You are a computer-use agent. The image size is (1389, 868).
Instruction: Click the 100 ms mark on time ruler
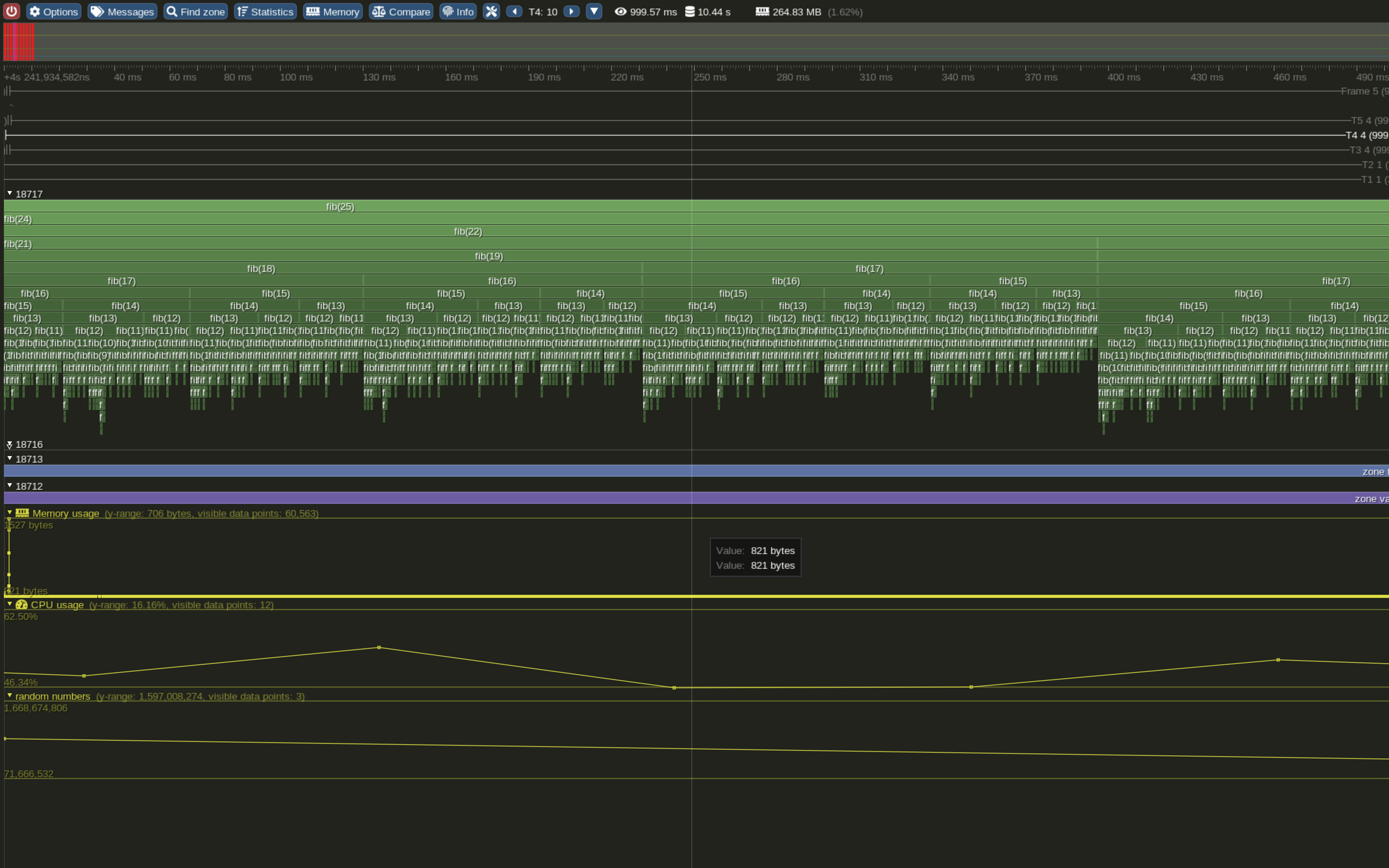(296, 77)
